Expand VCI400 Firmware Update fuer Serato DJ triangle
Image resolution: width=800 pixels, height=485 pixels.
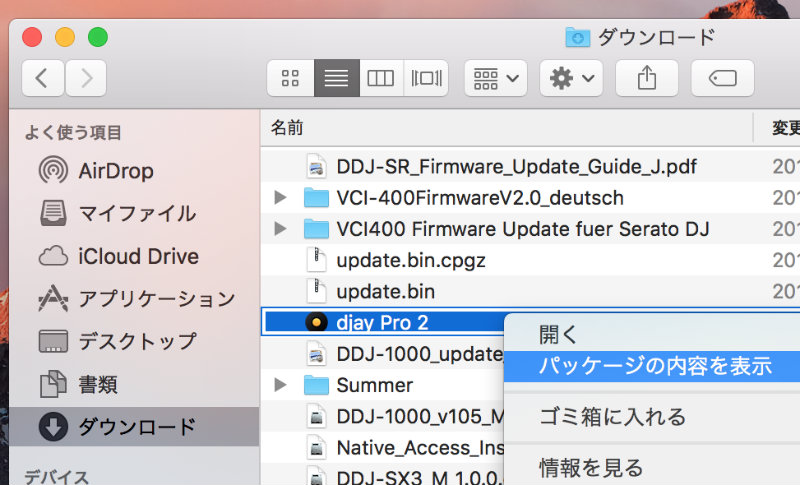click(x=280, y=229)
